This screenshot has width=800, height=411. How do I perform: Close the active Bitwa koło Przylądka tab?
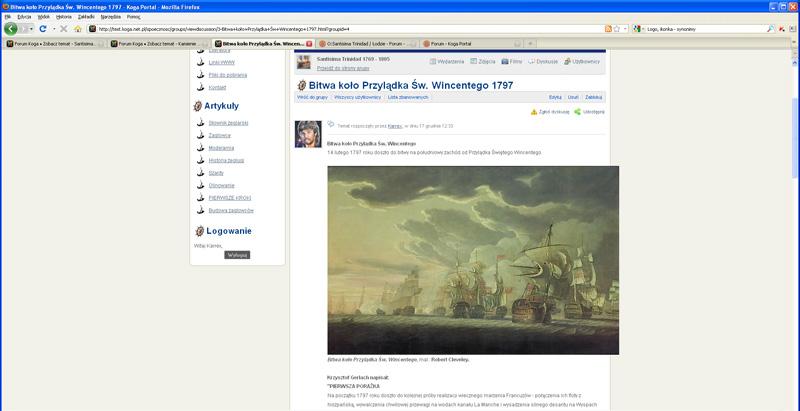pyautogui.click(x=309, y=44)
